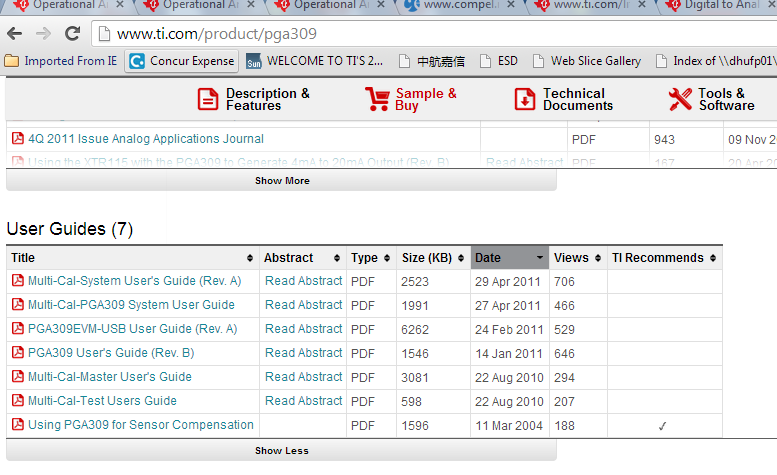Open Using PGA309 for Sensor Compensation
Viewport: 777px width, 475px height.
[x=141, y=425]
